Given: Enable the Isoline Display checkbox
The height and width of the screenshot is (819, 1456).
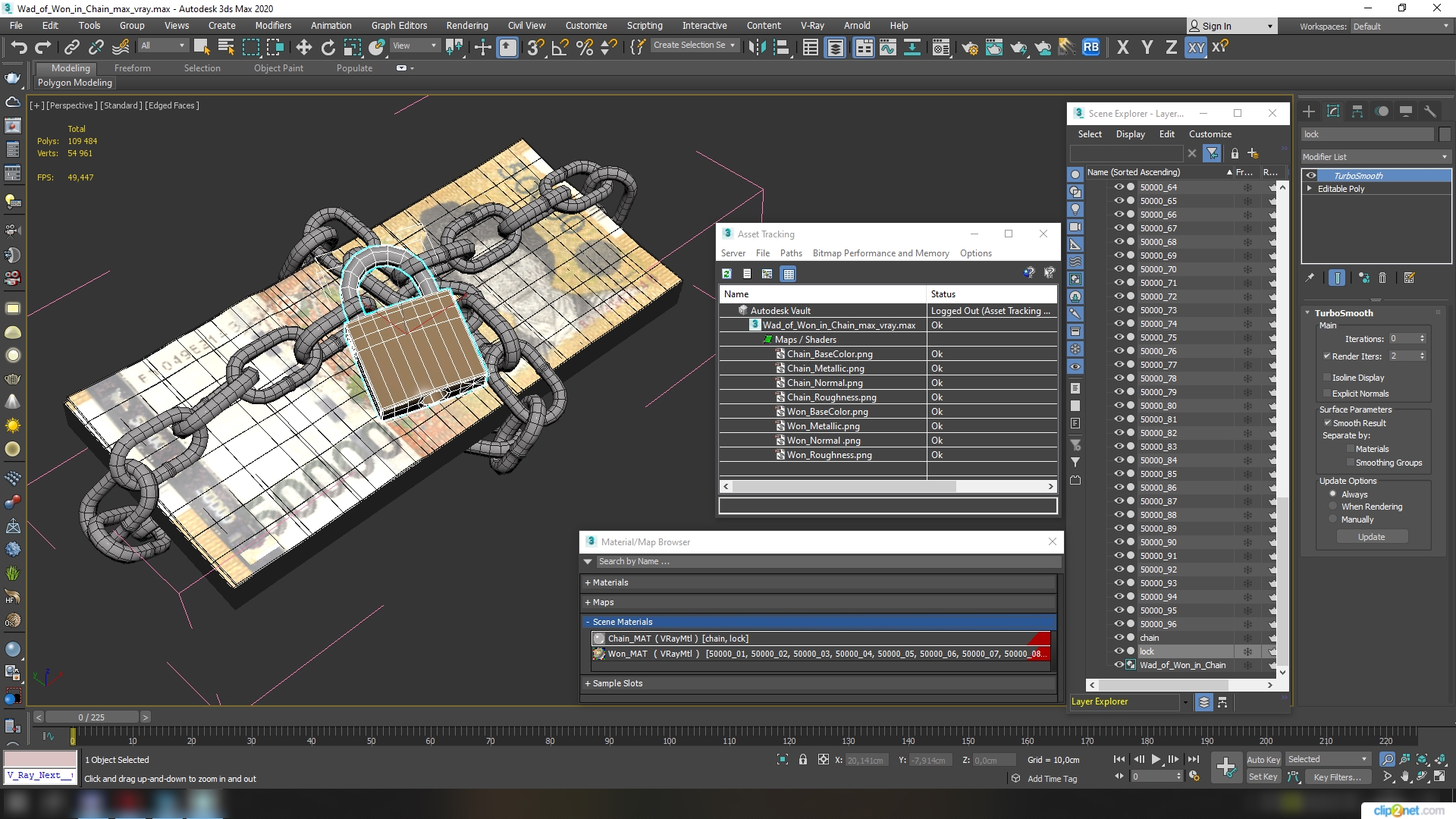Looking at the screenshot, I should 1327,377.
